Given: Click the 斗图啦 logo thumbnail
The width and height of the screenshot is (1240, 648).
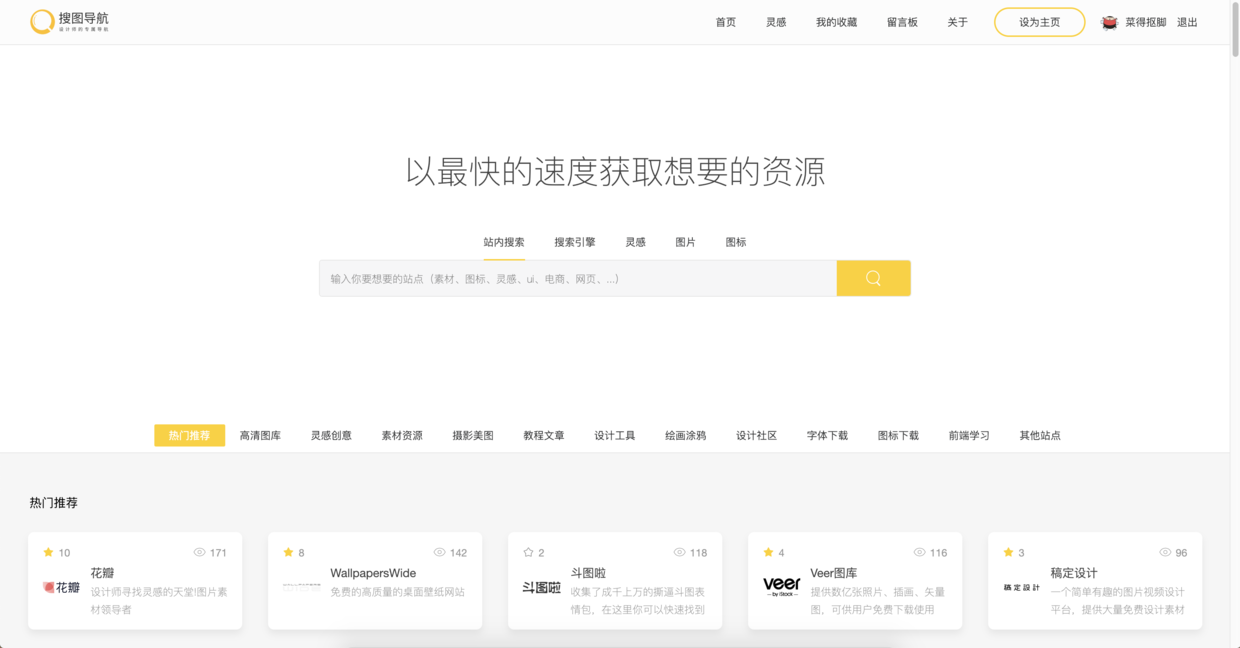Looking at the screenshot, I should tap(541, 587).
